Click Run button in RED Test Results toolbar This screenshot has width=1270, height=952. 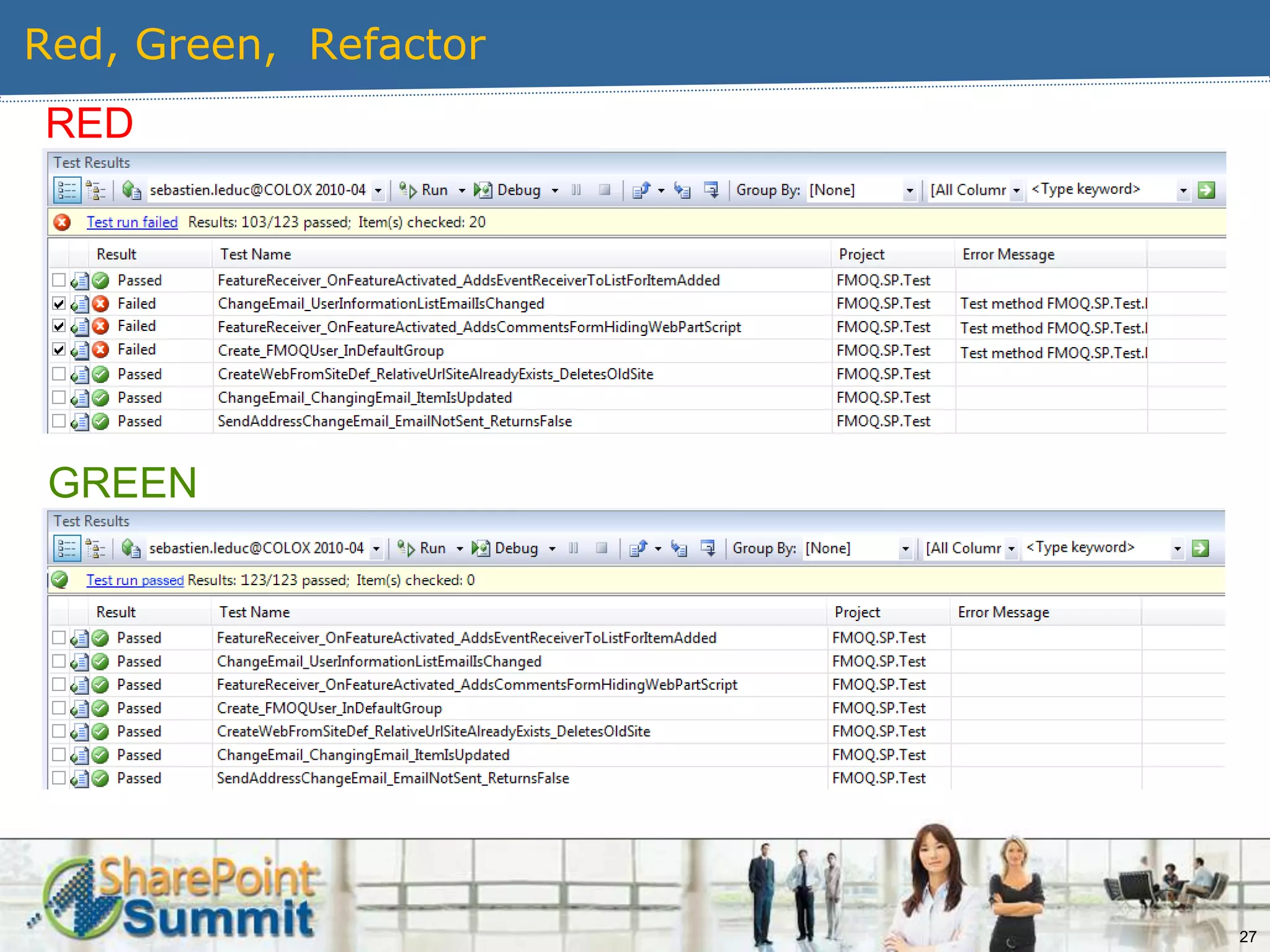point(424,190)
